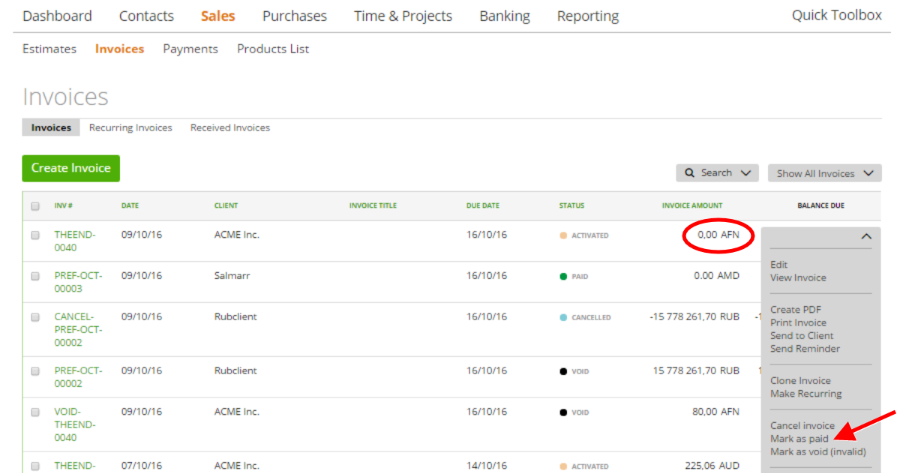
Task: Open the Dashboard section
Action: coord(57,16)
